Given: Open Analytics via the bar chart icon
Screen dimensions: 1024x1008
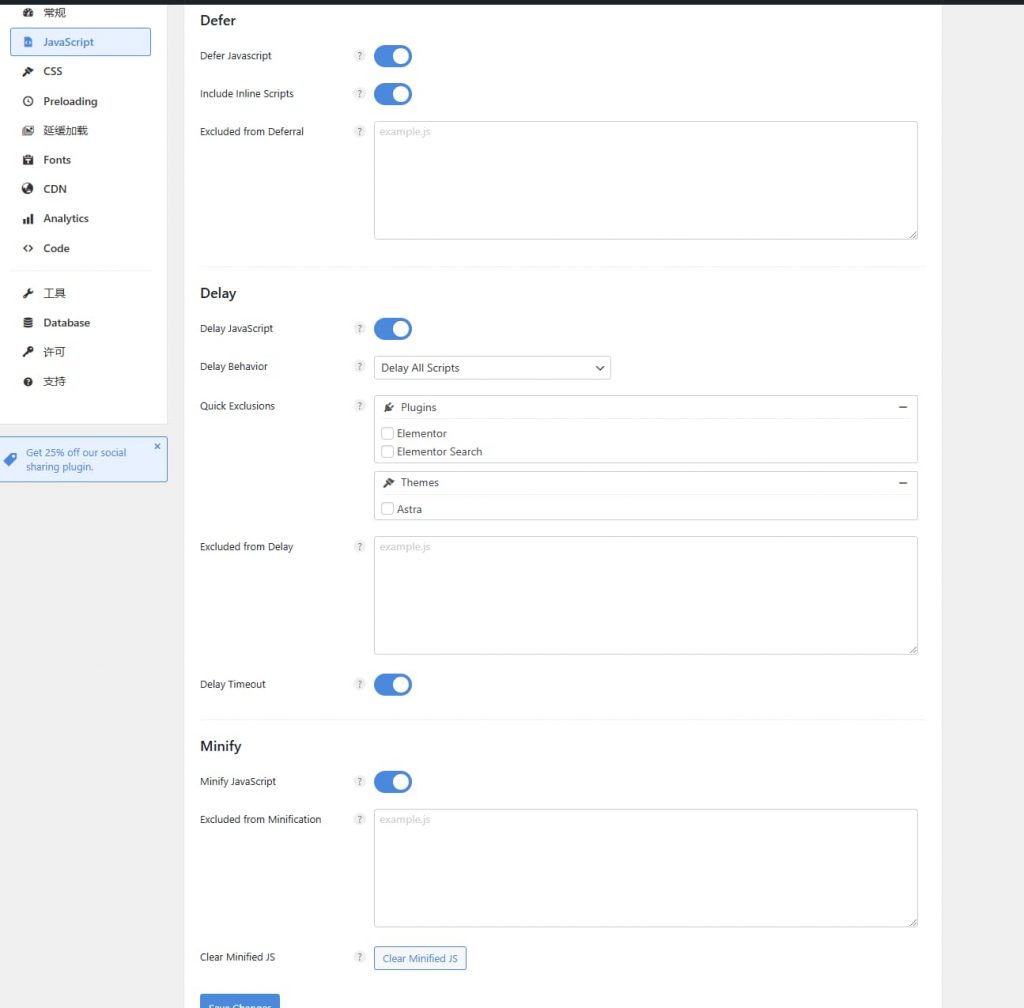Looking at the screenshot, I should click(27, 219).
